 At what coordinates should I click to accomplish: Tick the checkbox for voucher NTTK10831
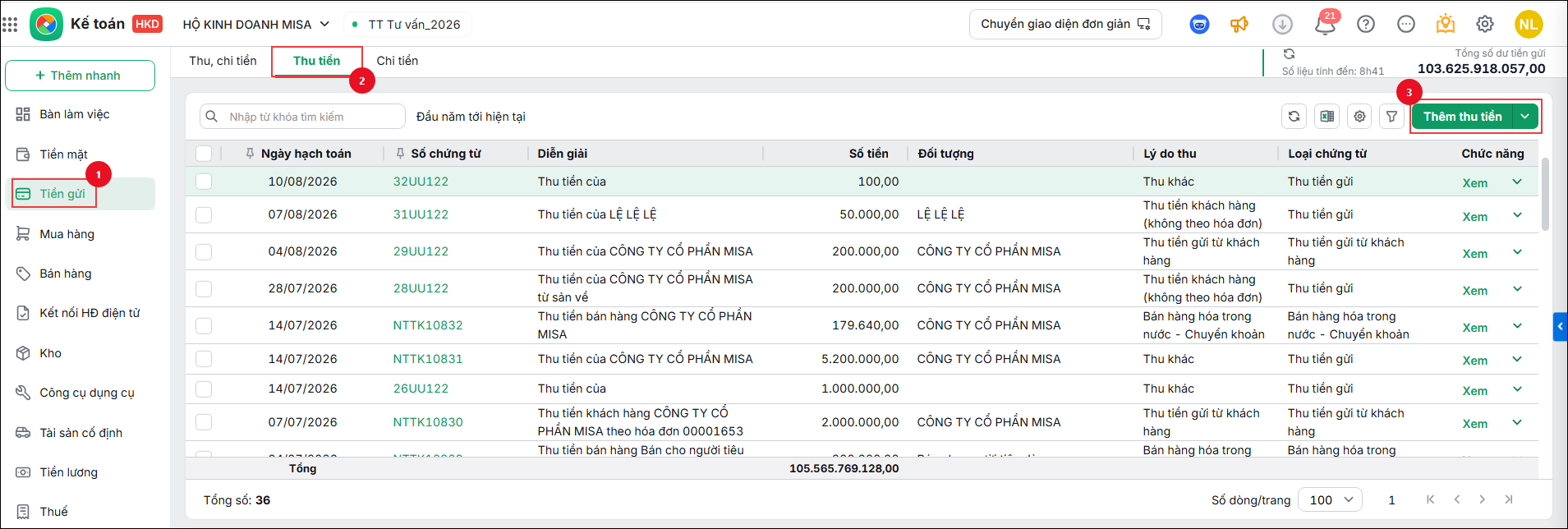point(204,360)
